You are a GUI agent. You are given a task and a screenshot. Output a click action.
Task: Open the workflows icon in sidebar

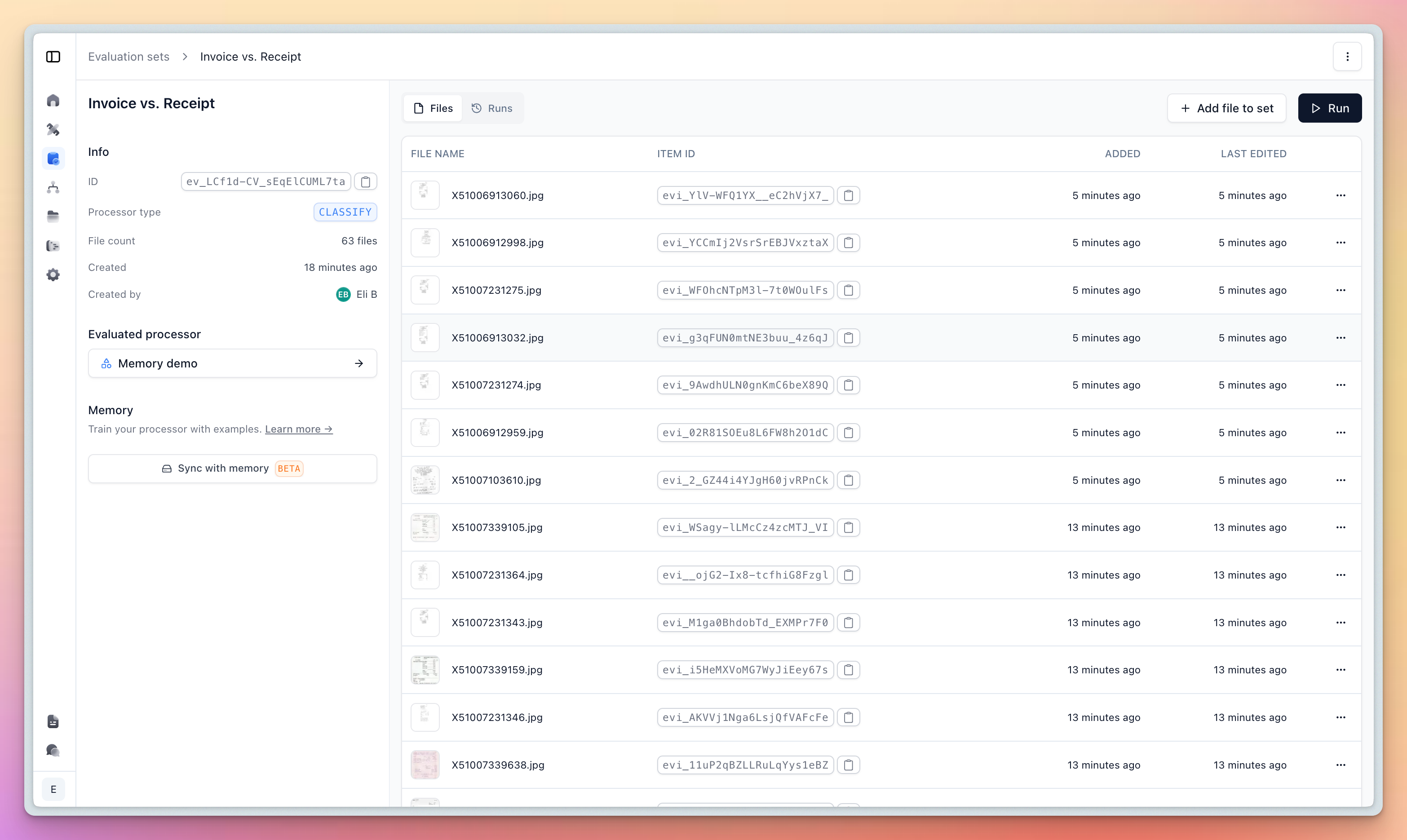pyautogui.click(x=53, y=187)
